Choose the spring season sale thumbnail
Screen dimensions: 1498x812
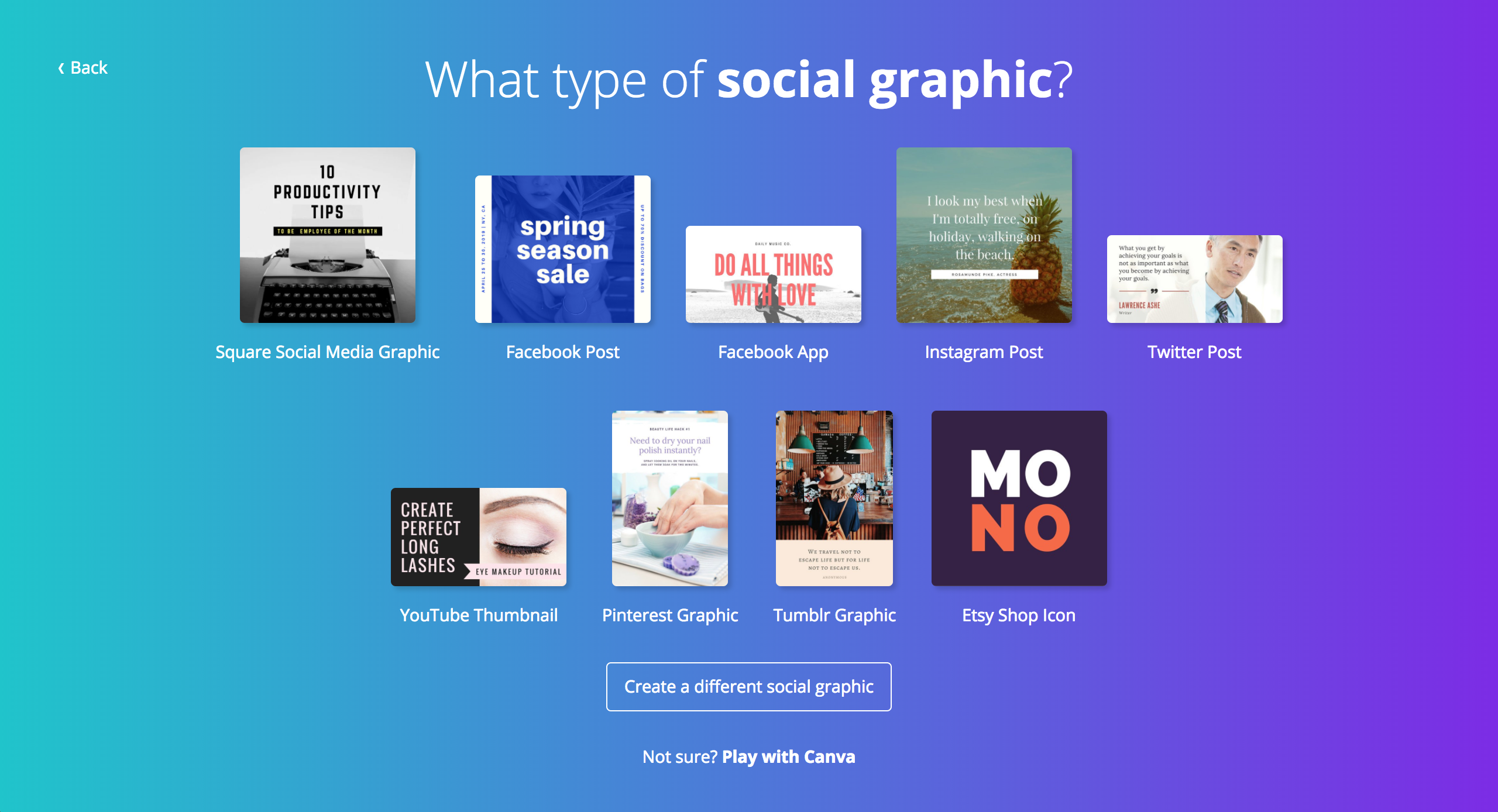(x=563, y=249)
